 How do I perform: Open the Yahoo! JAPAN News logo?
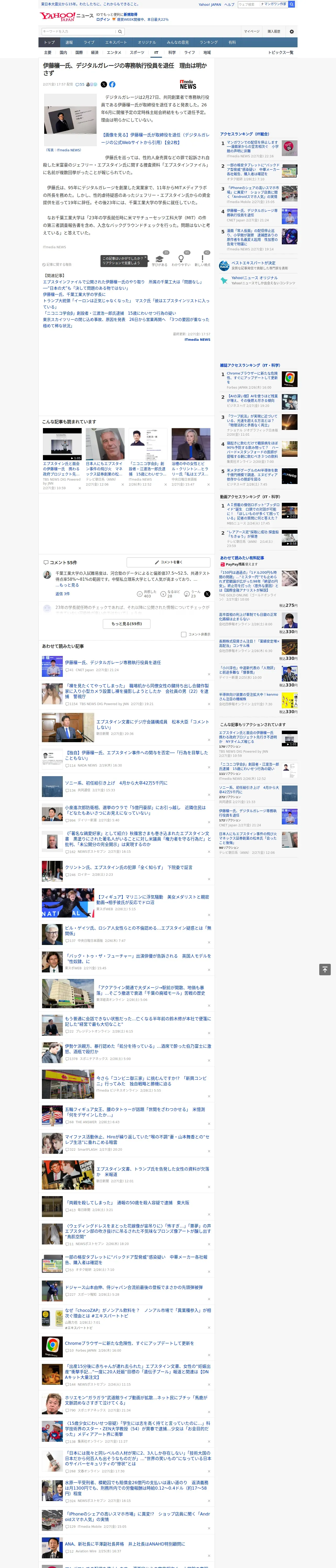66,16
